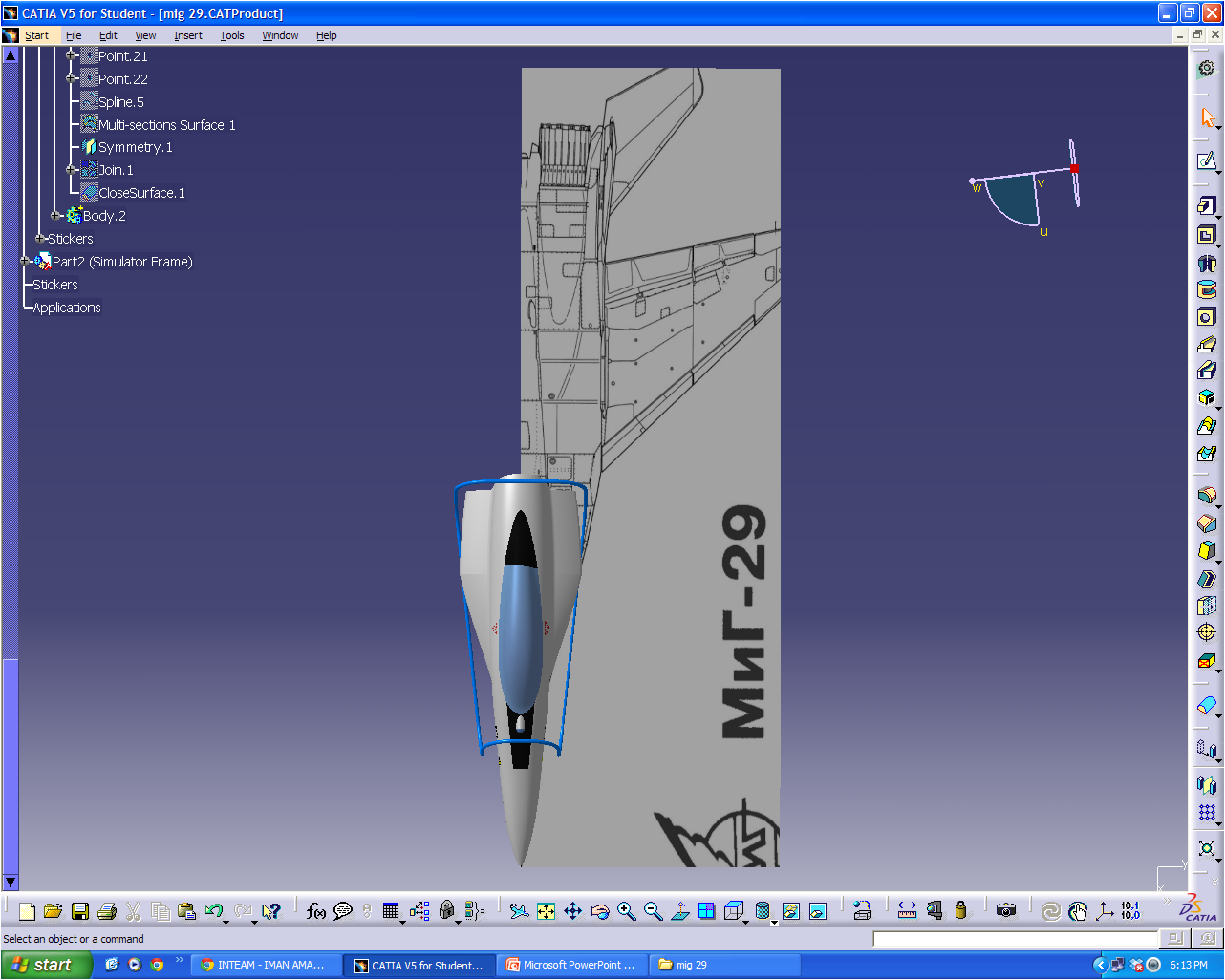Image resolution: width=1225 pixels, height=980 pixels.
Task: Click the Pocket tool icon
Action: tap(1207, 235)
